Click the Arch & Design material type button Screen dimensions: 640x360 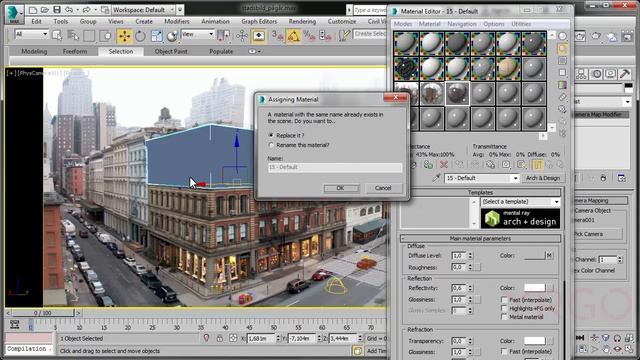543,178
